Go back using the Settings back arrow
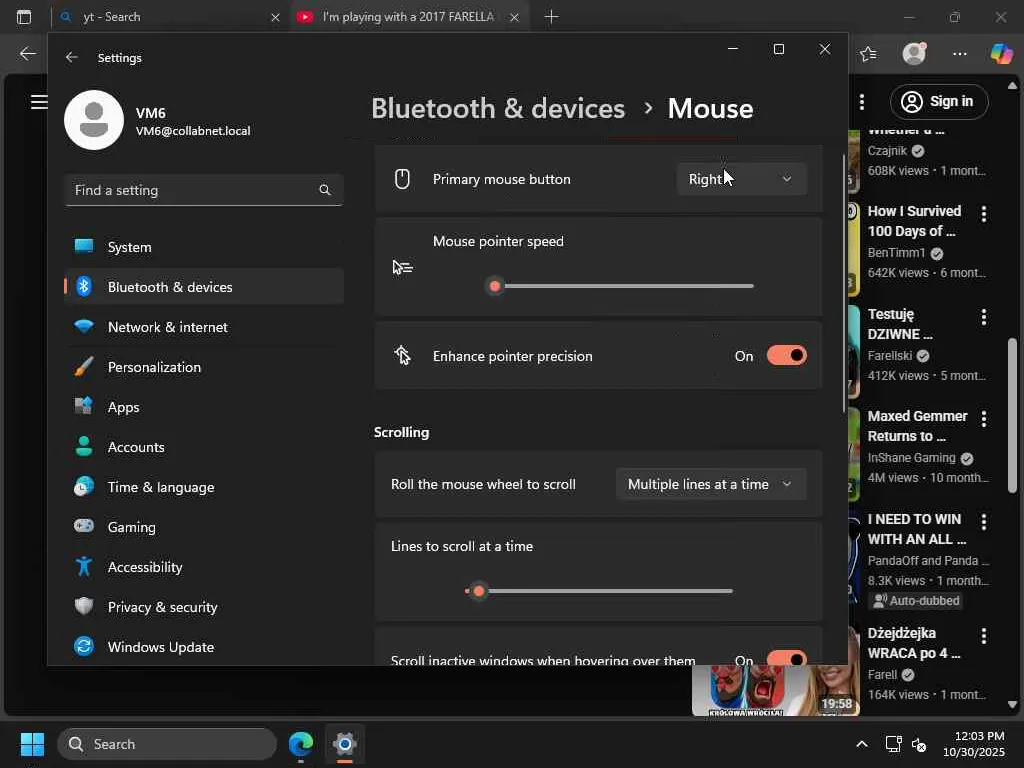1024x768 pixels. coord(71,57)
